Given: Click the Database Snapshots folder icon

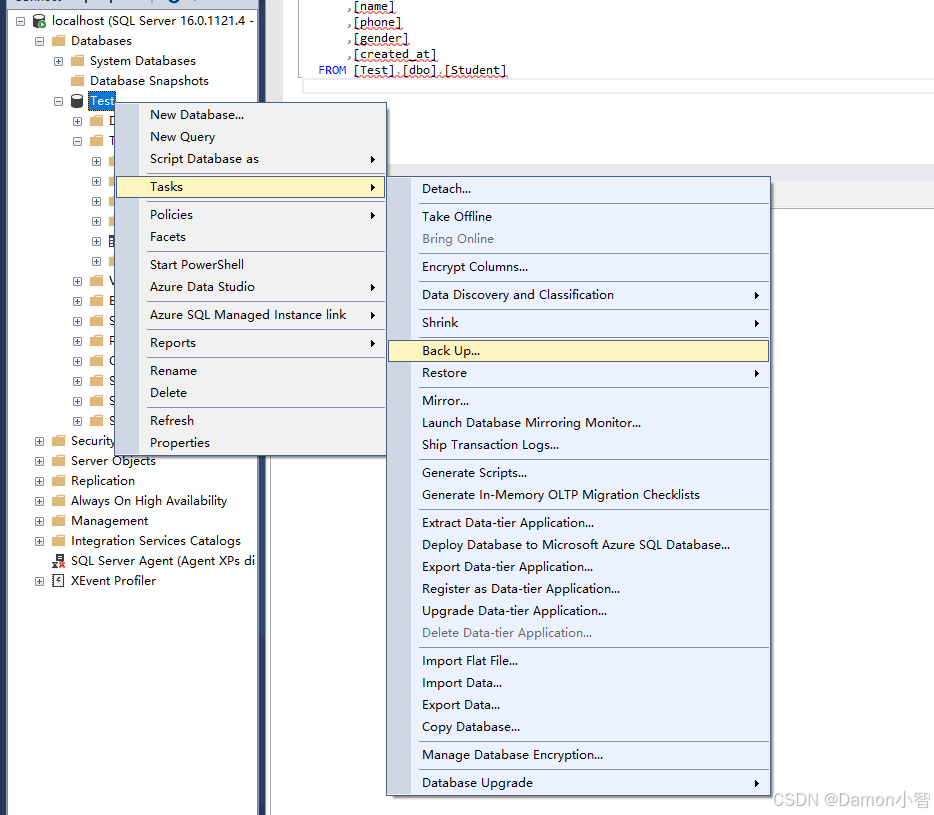Looking at the screenshot, I should (77, 81).
